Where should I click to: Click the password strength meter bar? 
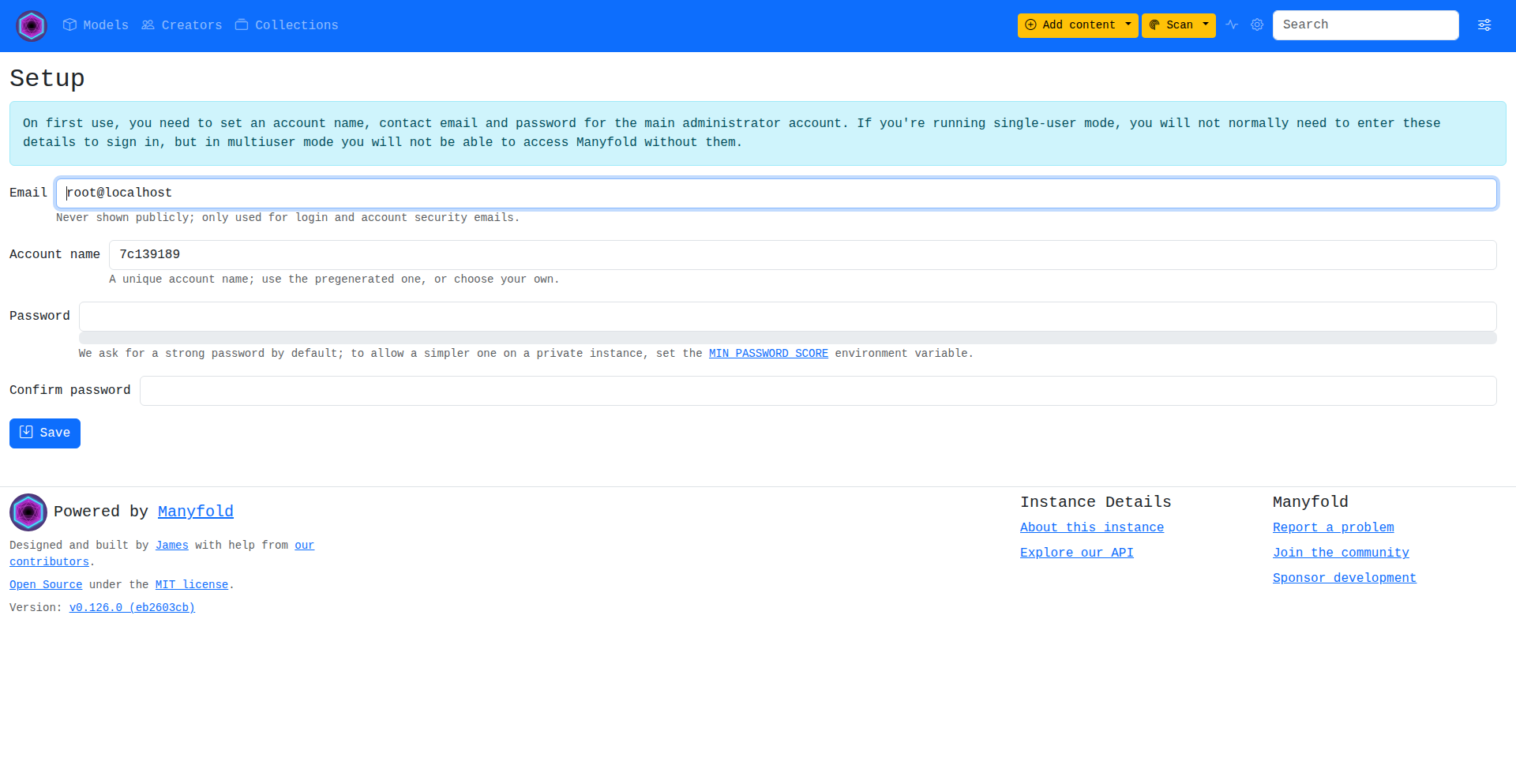(787, 338)
